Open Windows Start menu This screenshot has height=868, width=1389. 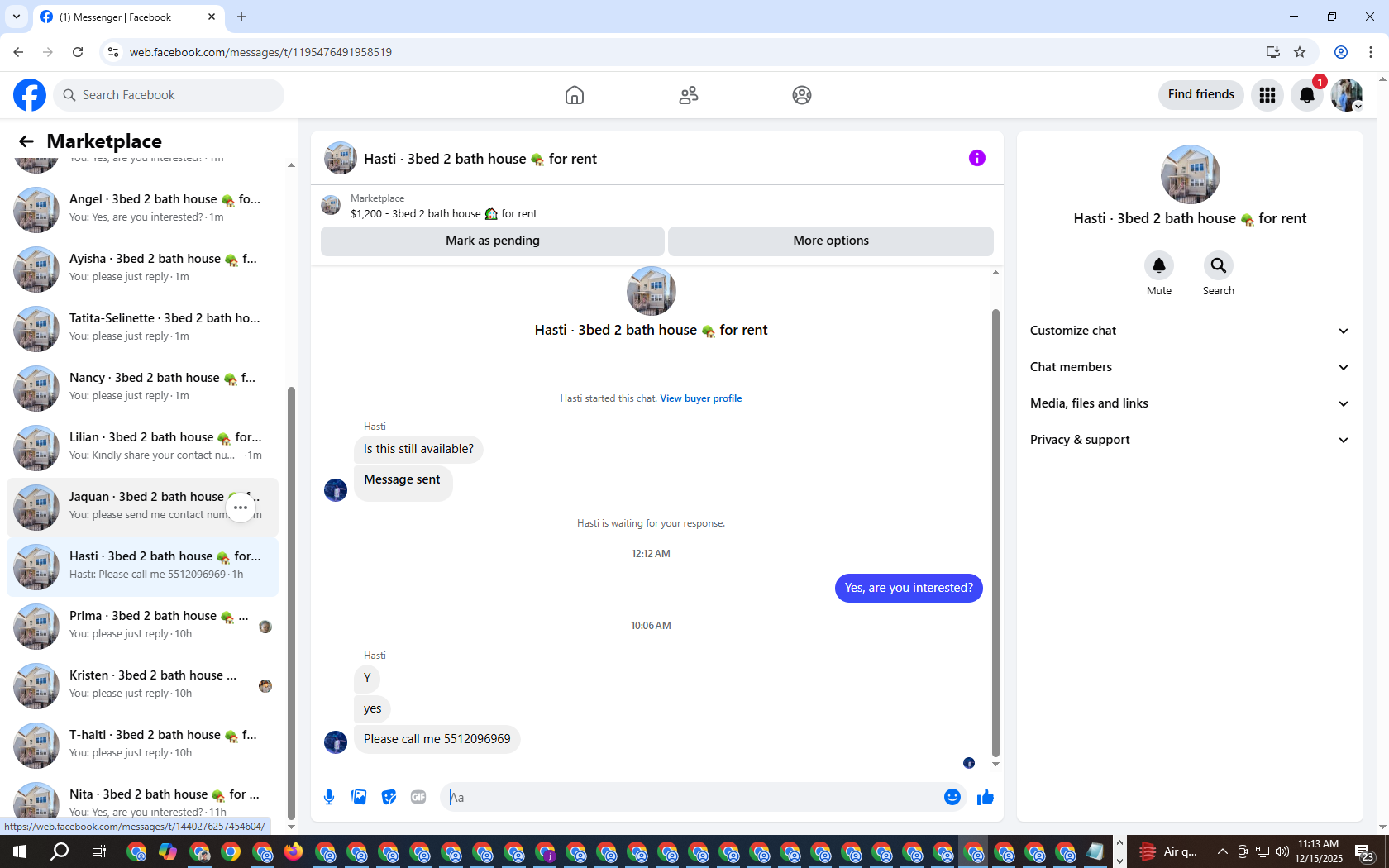click(x=20, y=851)
